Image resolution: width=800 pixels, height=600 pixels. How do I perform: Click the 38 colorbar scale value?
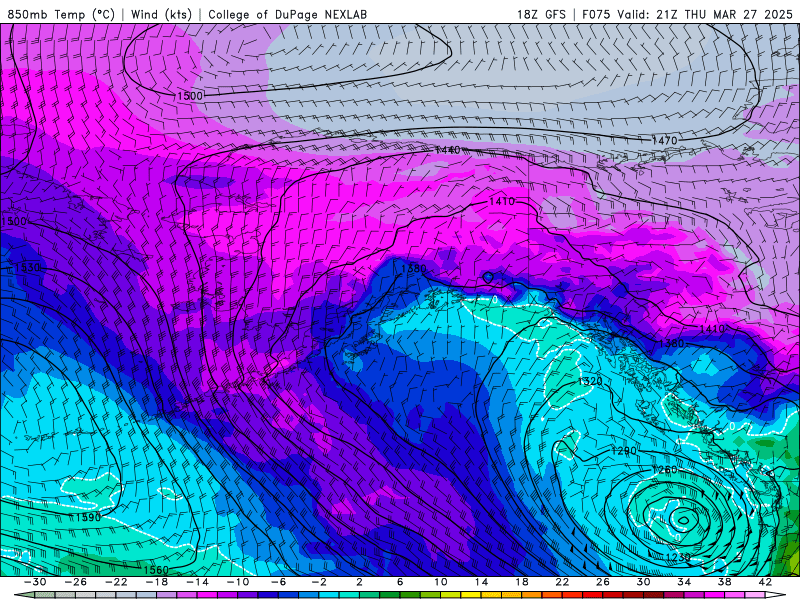[x=724, y=582]
